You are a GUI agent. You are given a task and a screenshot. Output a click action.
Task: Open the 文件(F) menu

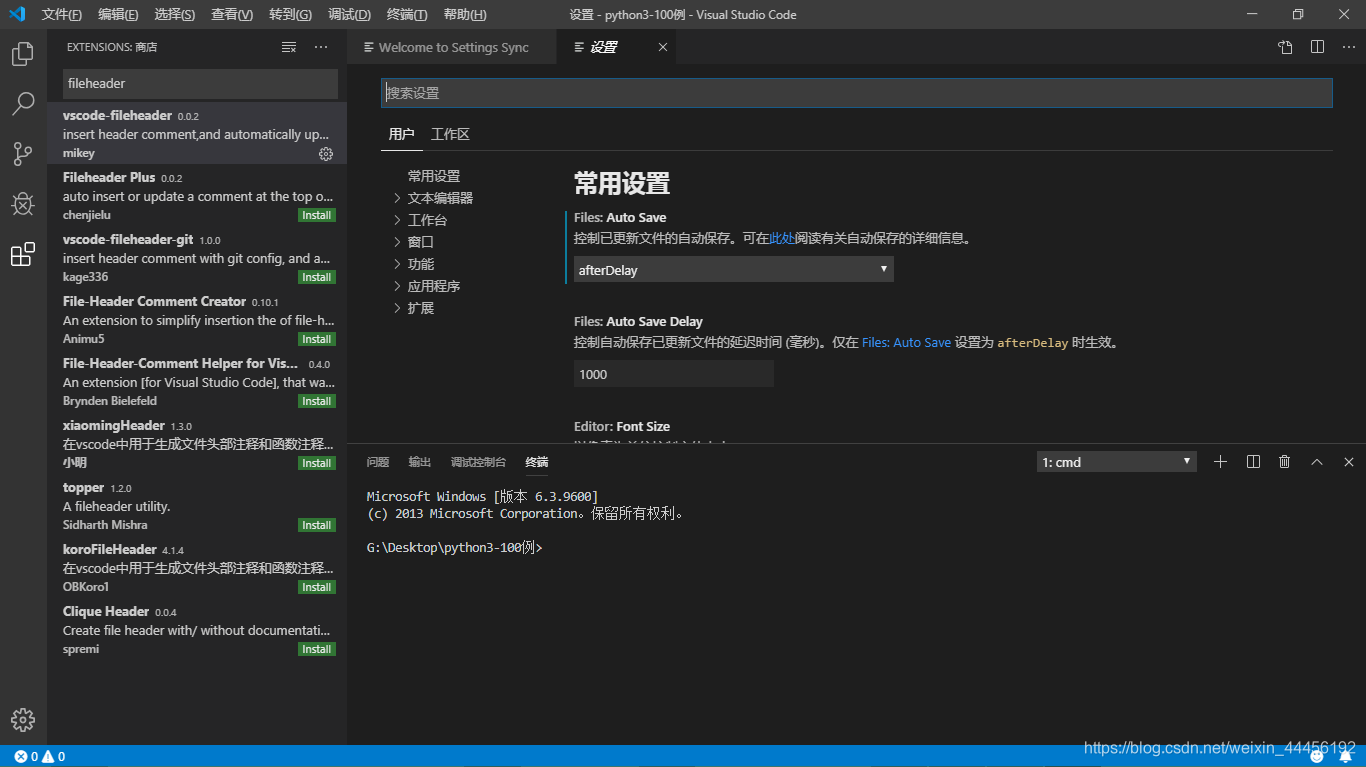[x=62, y=14]
